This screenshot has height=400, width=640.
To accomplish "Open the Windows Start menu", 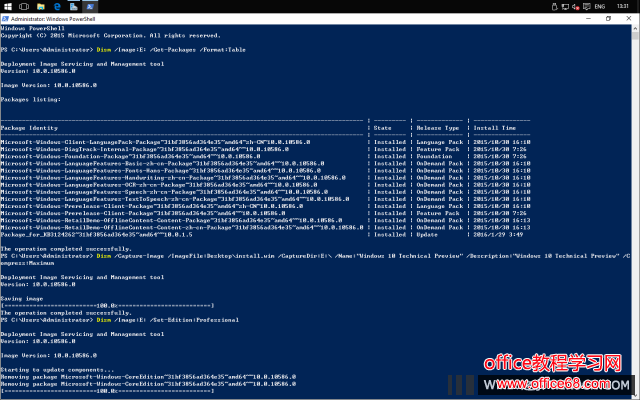I will pos(8,6).
